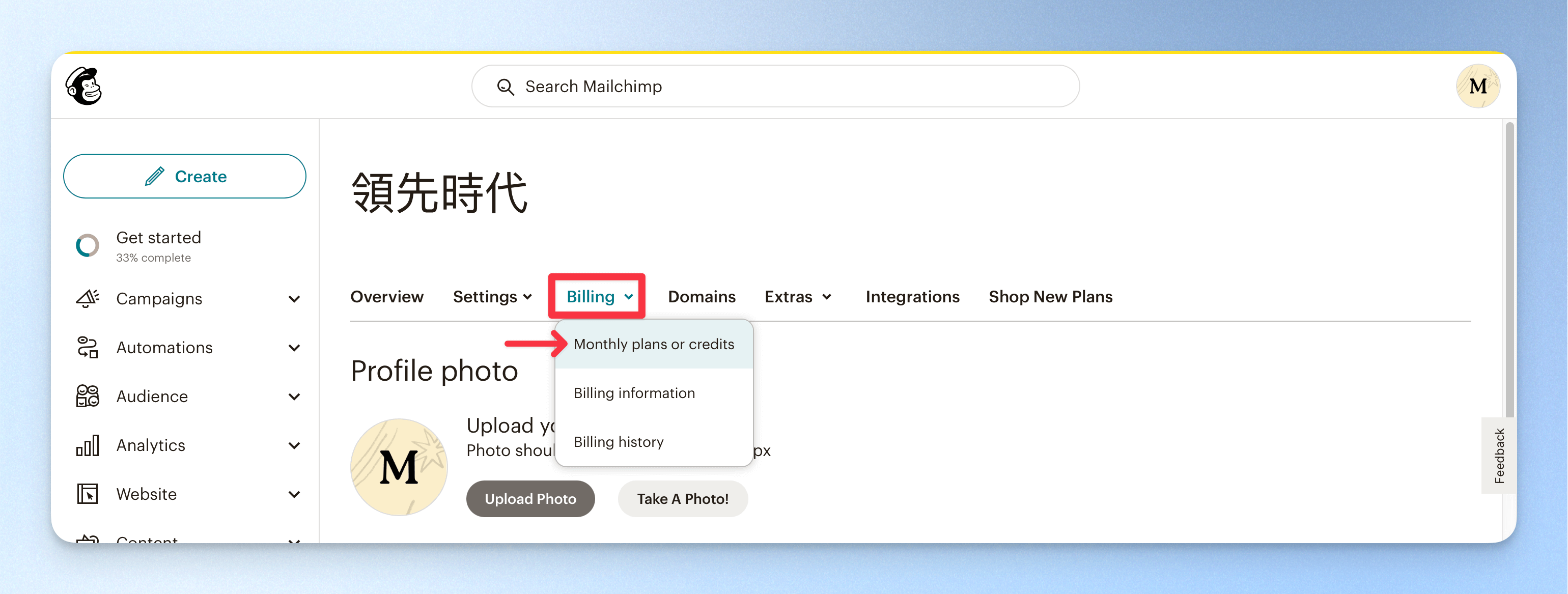The image size is (1568, 594).
Task: Click the Create button
Action: (x=184, y=176)
